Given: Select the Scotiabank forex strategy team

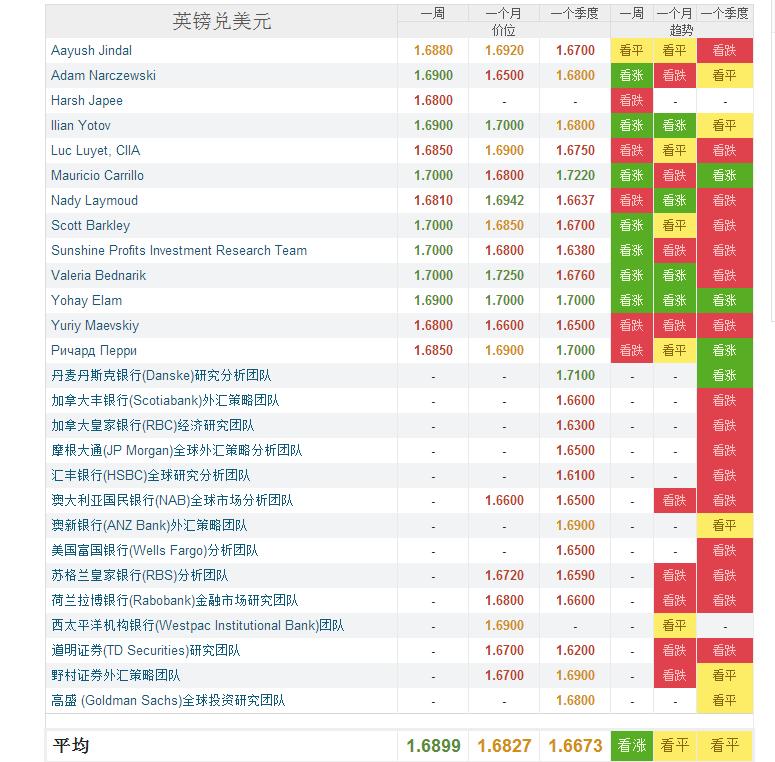Looking at the screenshot, I should coord(165,400).
